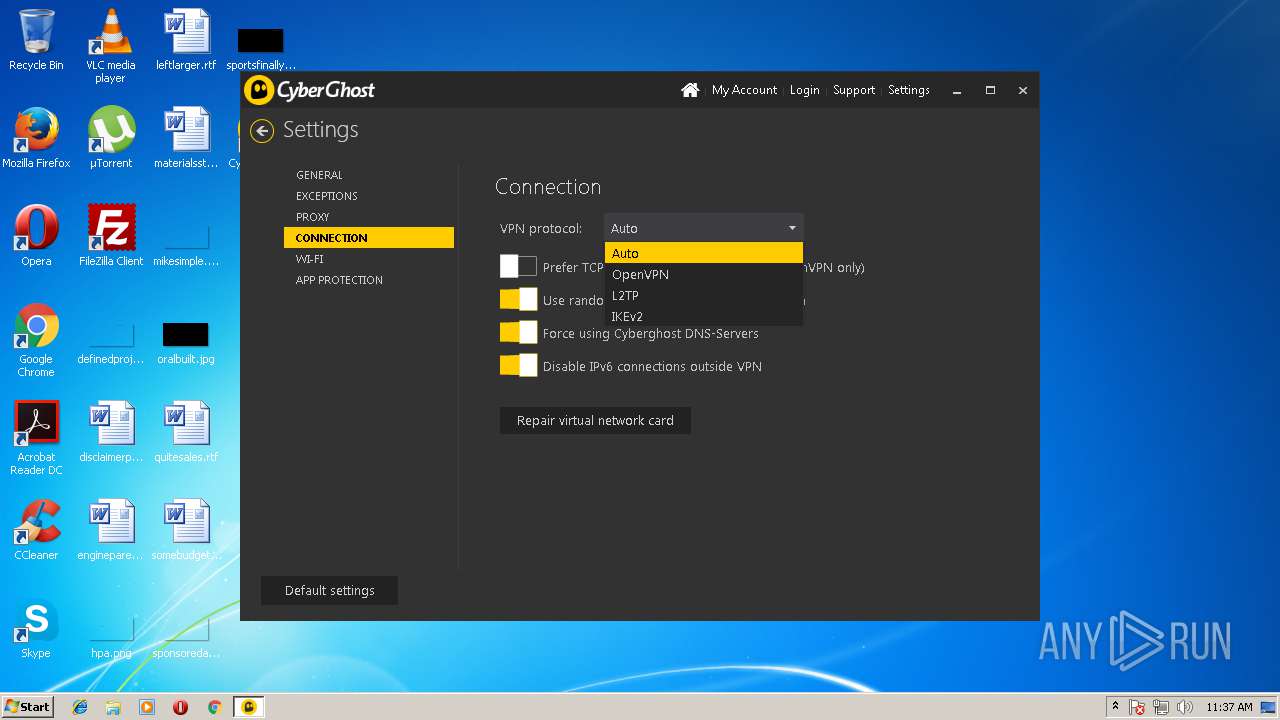Go back using the Settings back arrow
Screen dimensions: 1280x720
coord(262,131)
